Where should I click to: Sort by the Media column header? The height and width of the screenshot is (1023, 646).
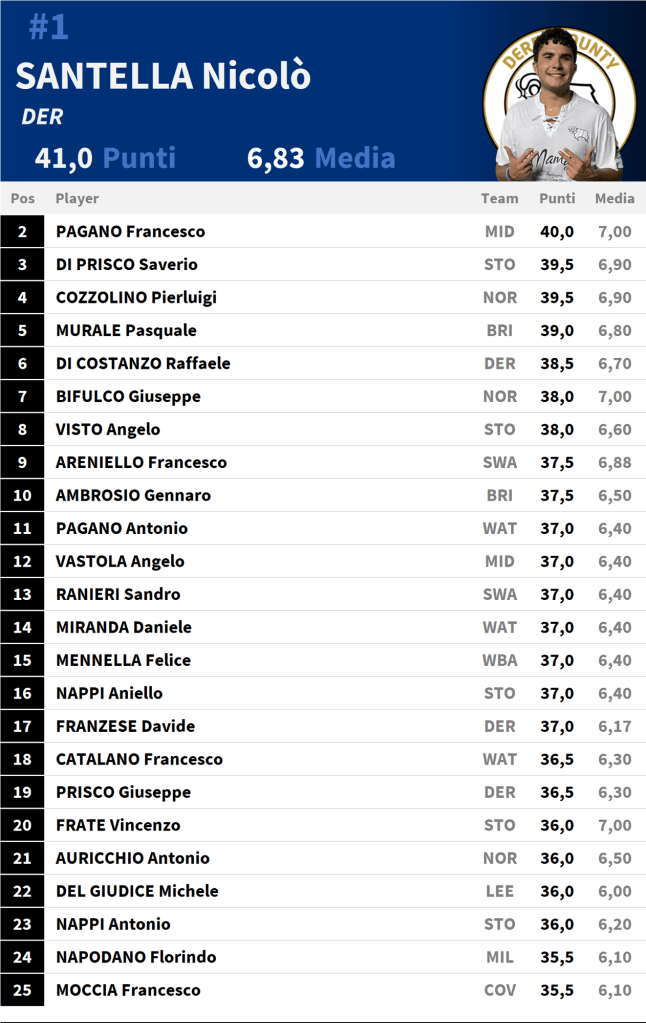click(614, 198)
